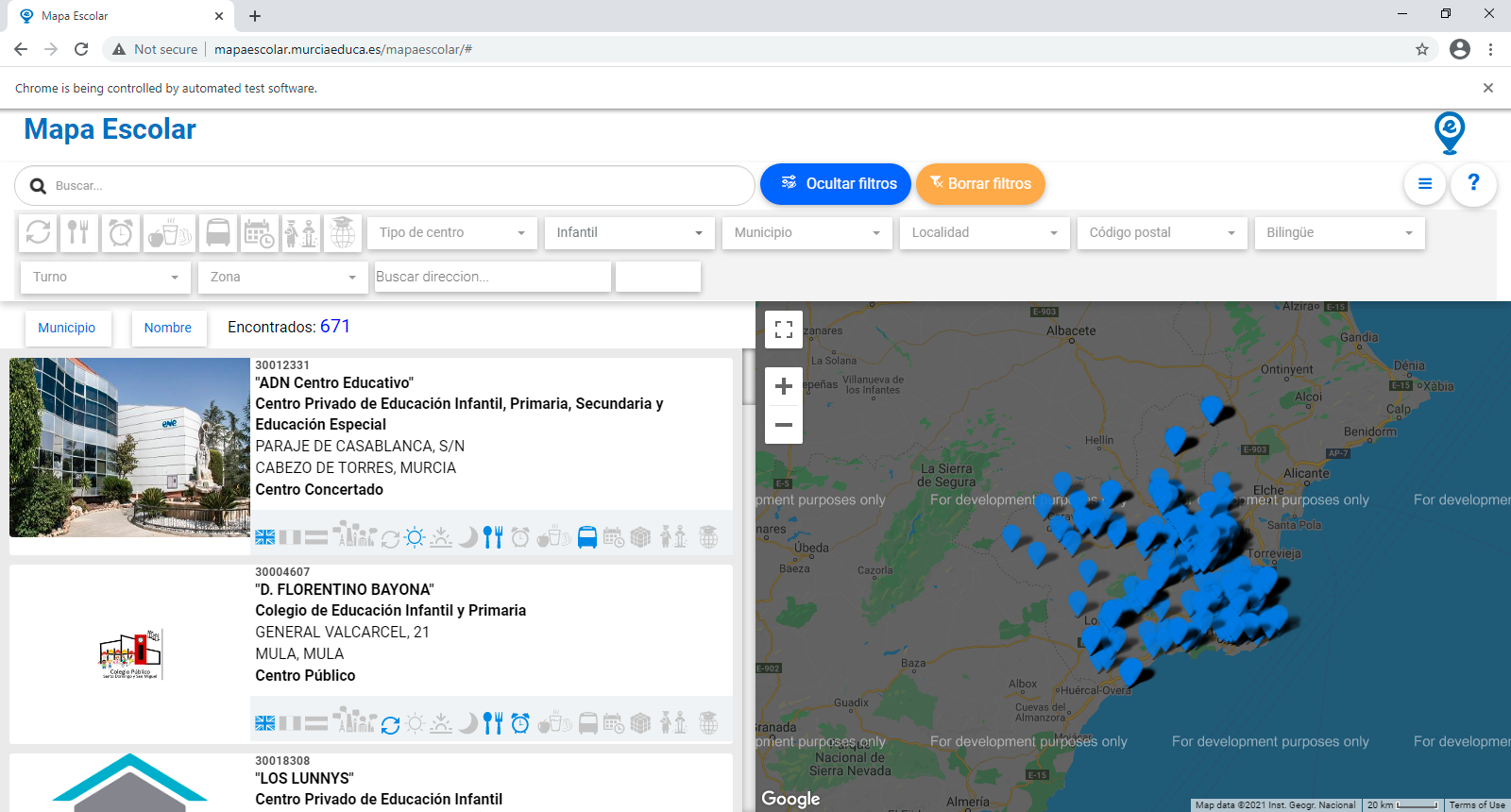Open a new Chrome tab

[255, 16]
